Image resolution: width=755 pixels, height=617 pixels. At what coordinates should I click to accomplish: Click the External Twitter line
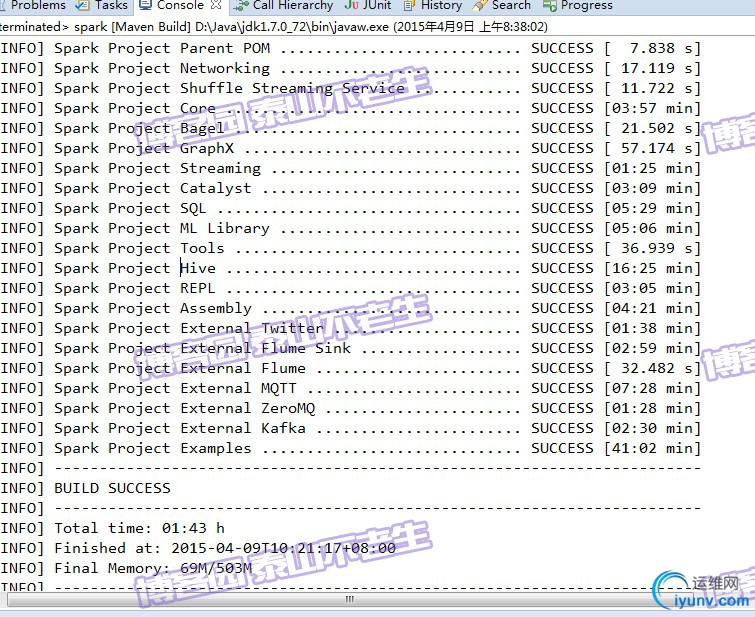[x=350, y=328]
